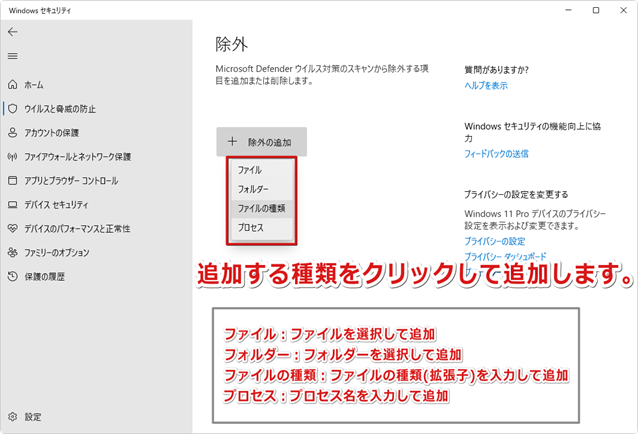Click the family options people icon
Viewport: 638px width, 434px height.
click(13, 253)
